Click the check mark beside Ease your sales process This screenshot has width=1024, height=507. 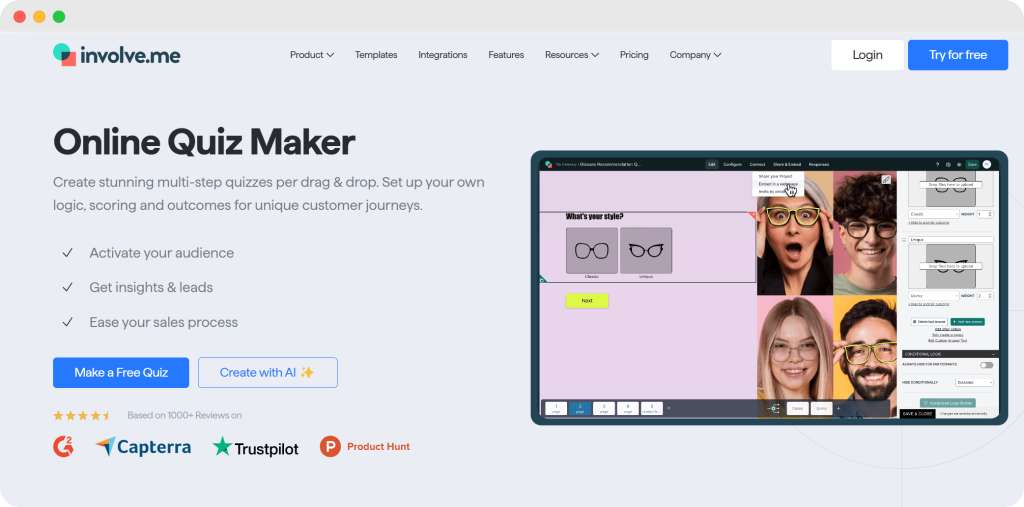coord(67,322)
